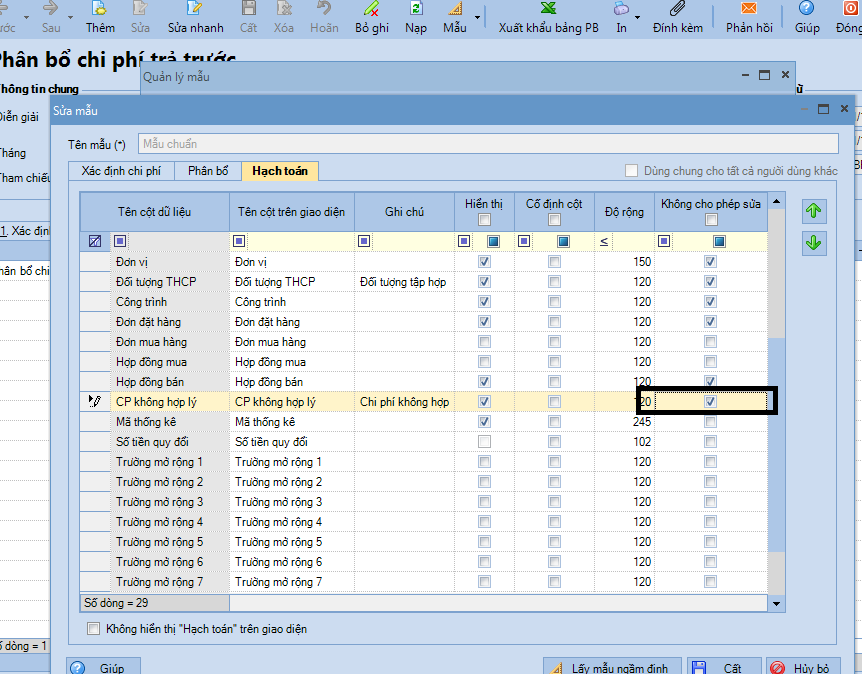Click the Cất save button in dialog
862x674 pixels.
coord(723,667)
